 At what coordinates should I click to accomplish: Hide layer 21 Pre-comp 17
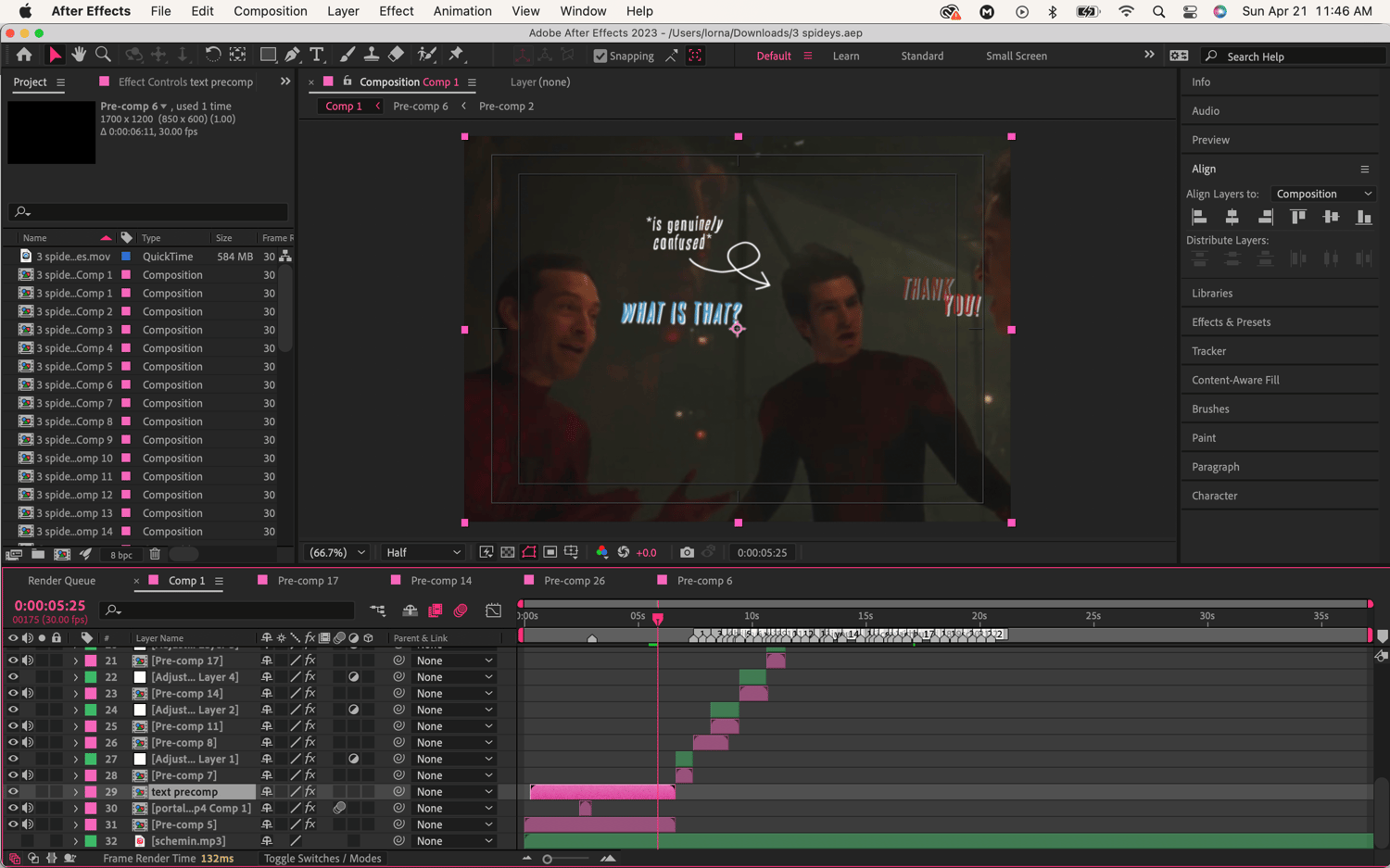click(13, 660)
